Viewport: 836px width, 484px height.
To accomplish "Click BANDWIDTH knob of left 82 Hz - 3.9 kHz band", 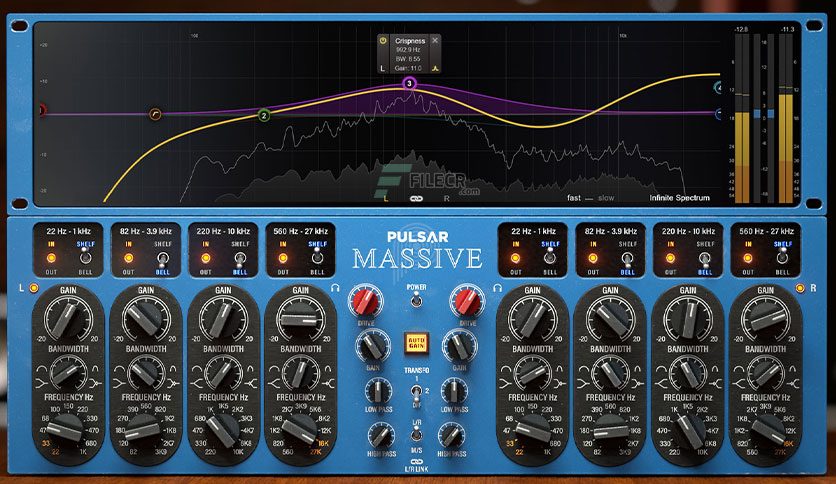I will tap(146, 373).
